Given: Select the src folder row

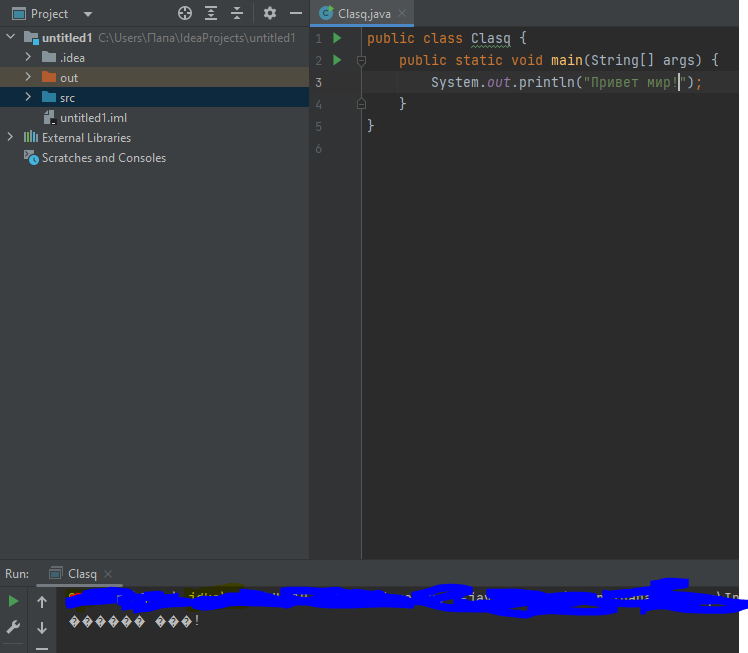Looking at the screenshot, I should click(x=155, y=97).
